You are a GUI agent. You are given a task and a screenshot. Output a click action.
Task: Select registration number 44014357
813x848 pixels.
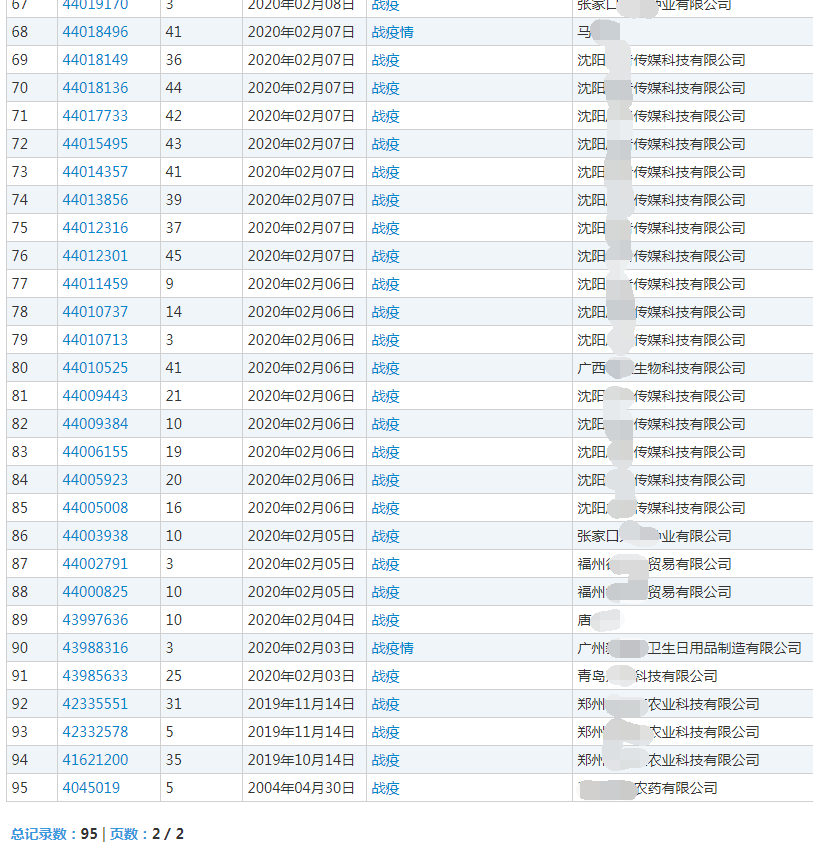(x=95, y=172)
